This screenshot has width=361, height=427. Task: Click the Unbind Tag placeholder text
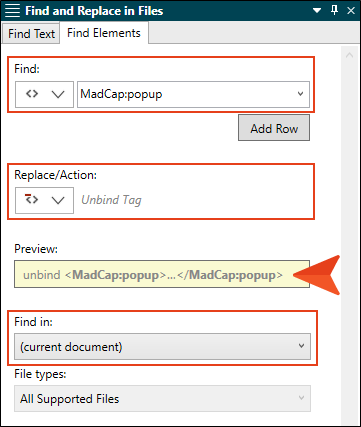tap(111, 200)
